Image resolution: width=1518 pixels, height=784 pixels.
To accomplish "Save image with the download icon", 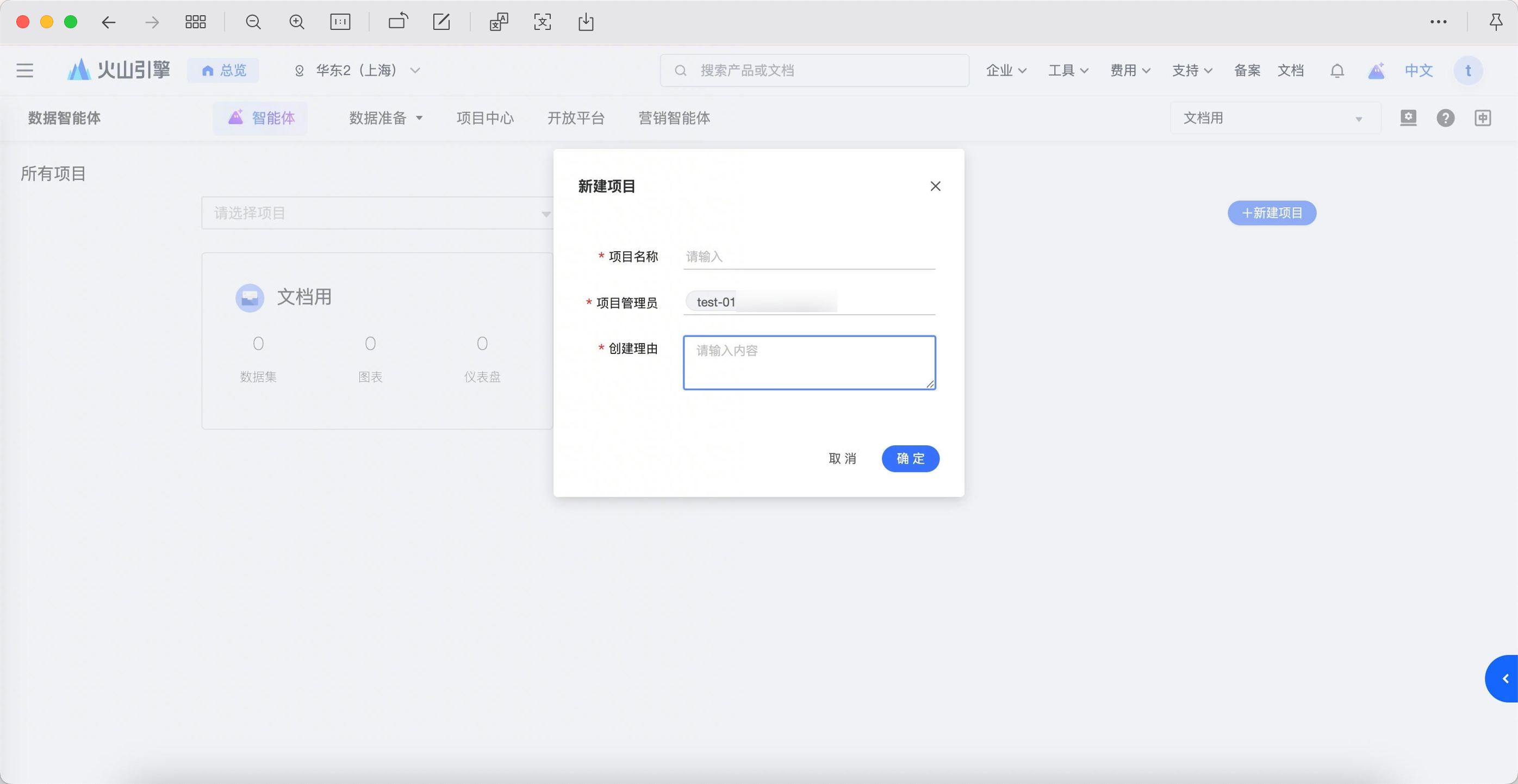I will (586, 22).
